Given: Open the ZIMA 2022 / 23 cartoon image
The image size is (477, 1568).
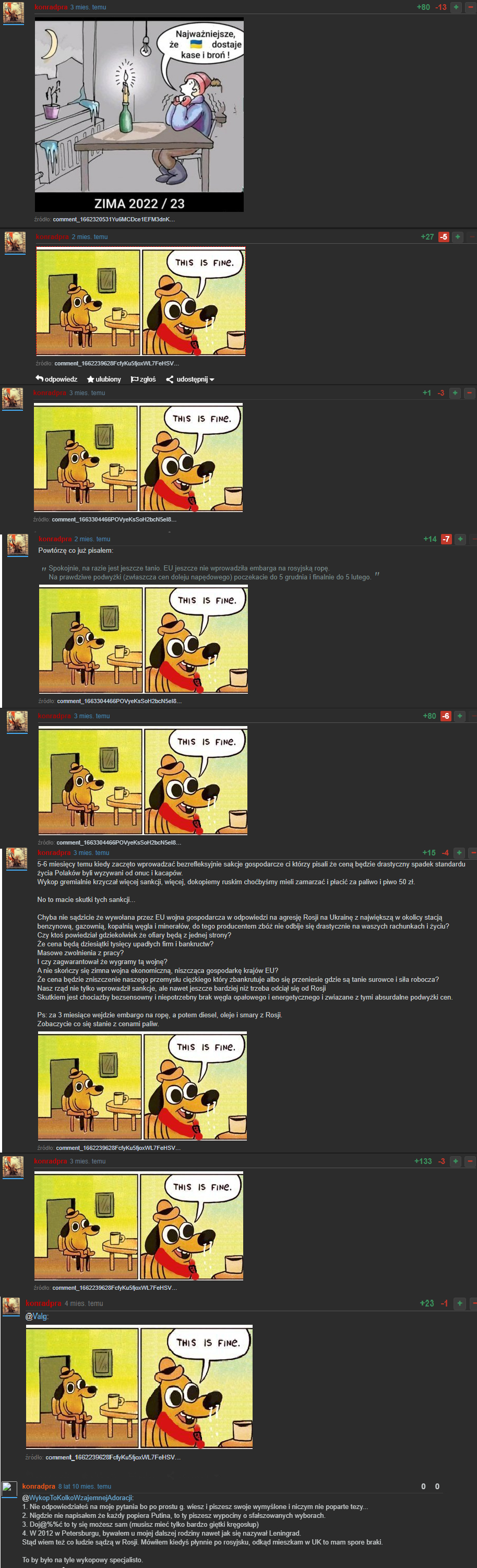Looking at the screenshot, I should 139,114.
